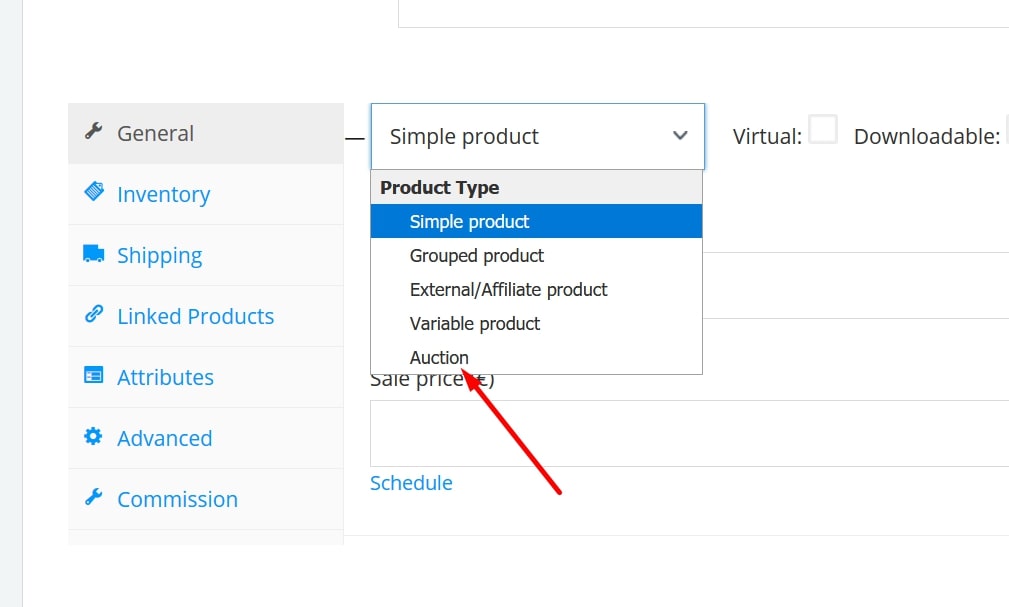1009x607 pixels.
Task: Select the Attributes tab
Action: pyautogui.click(x=206, y=377)
